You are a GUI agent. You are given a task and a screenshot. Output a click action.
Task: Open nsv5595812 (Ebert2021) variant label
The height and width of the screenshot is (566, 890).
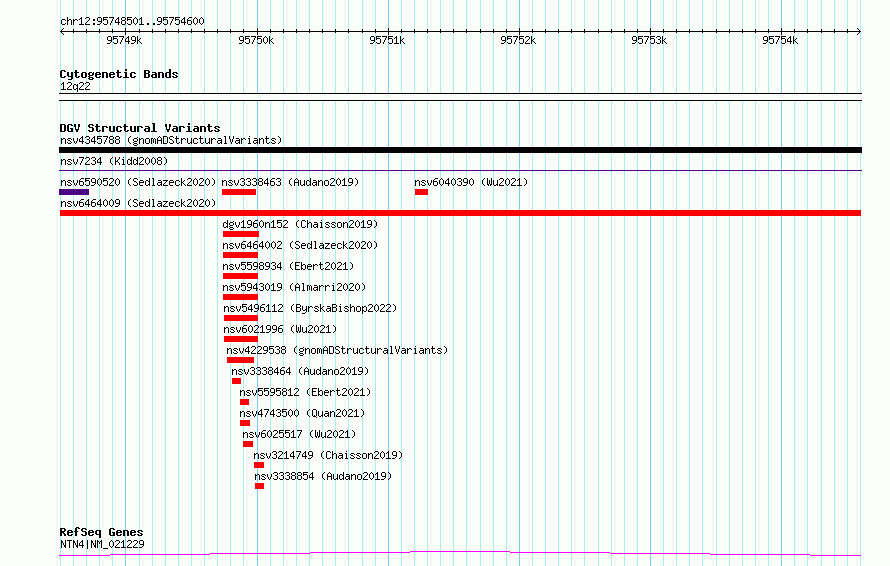[305, 392]
